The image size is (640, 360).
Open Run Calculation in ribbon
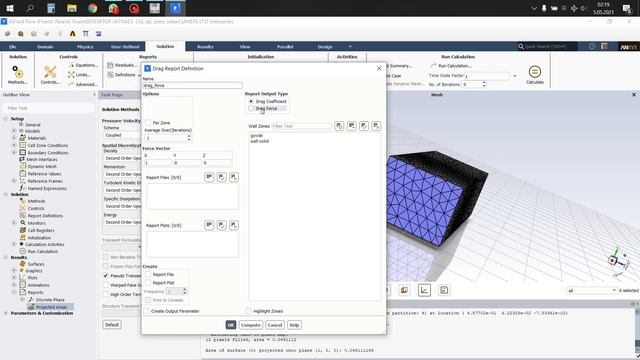pos(451,66)
